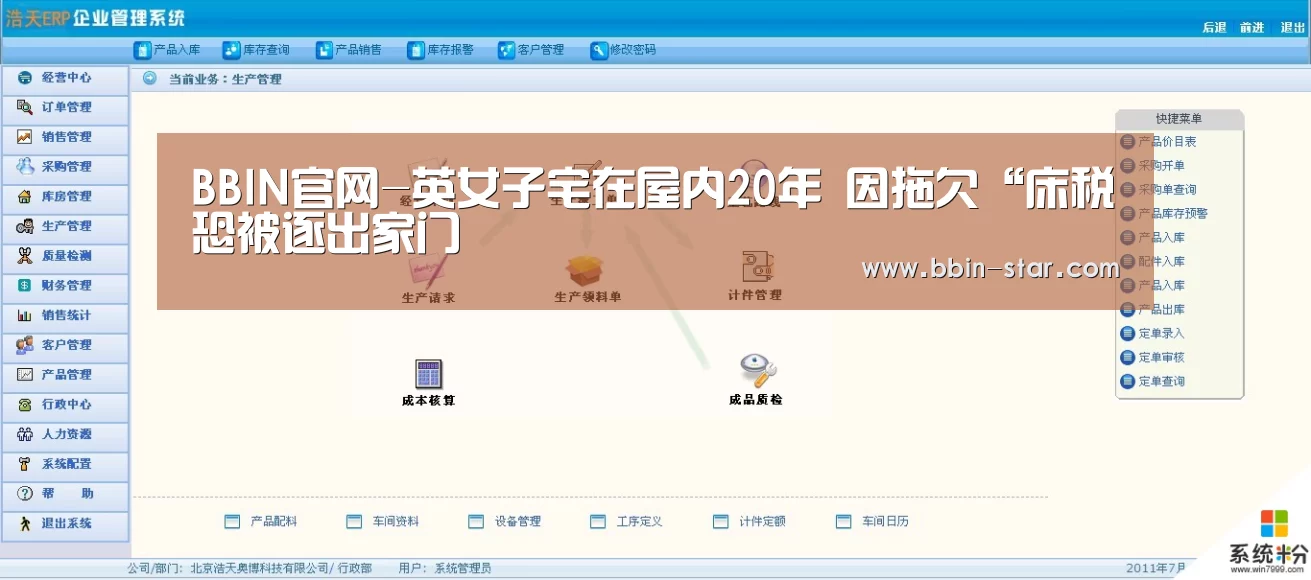
Task: Click 产品库存预警 in quick menu
Action: pyautogui.click(x=1165, y=214)
